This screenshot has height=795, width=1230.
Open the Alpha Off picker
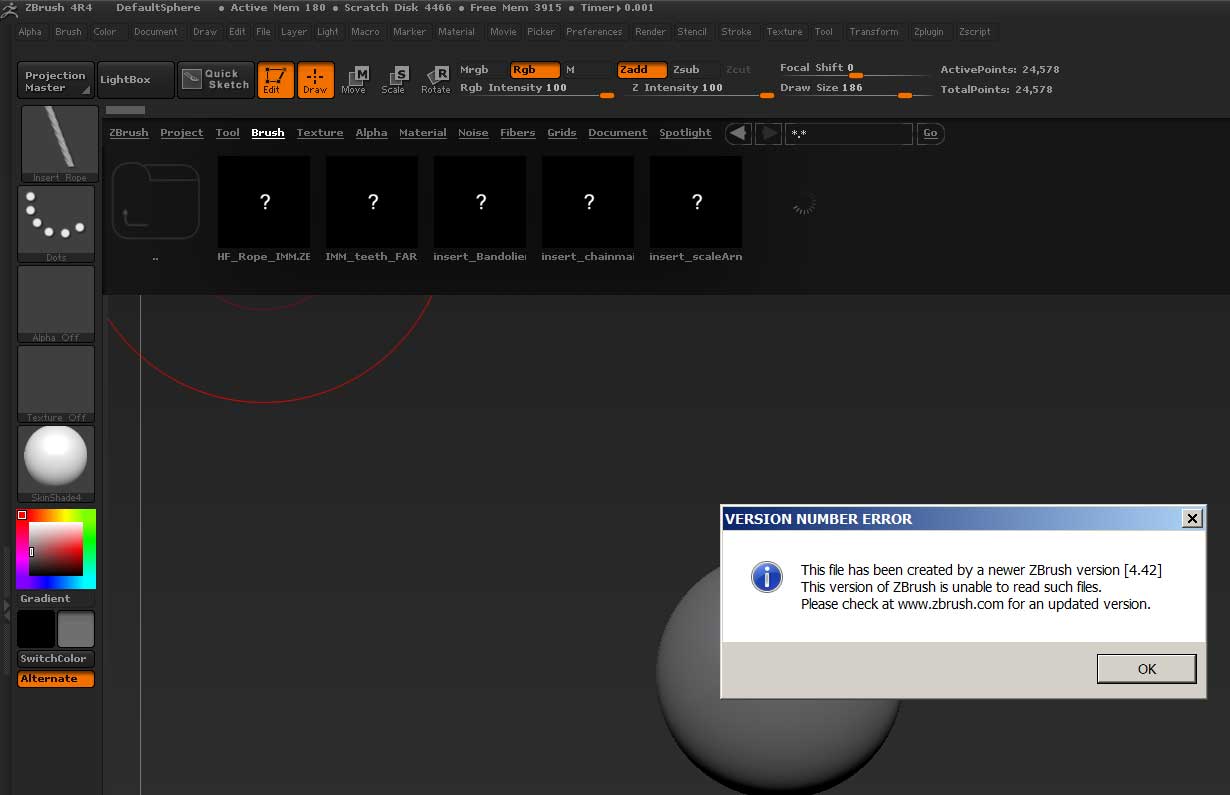click(x=56, y=304)
